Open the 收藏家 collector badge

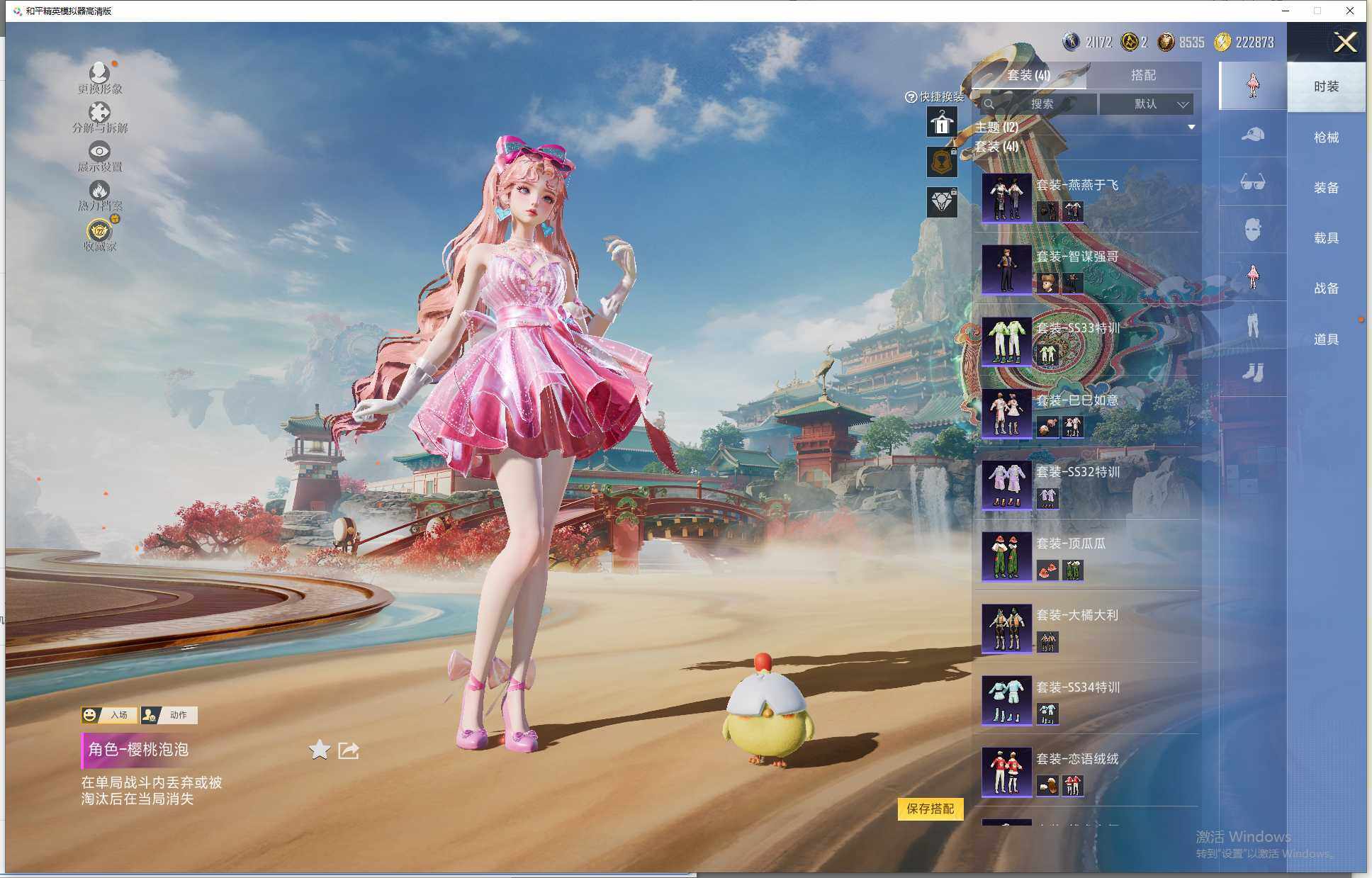[100, 231]
